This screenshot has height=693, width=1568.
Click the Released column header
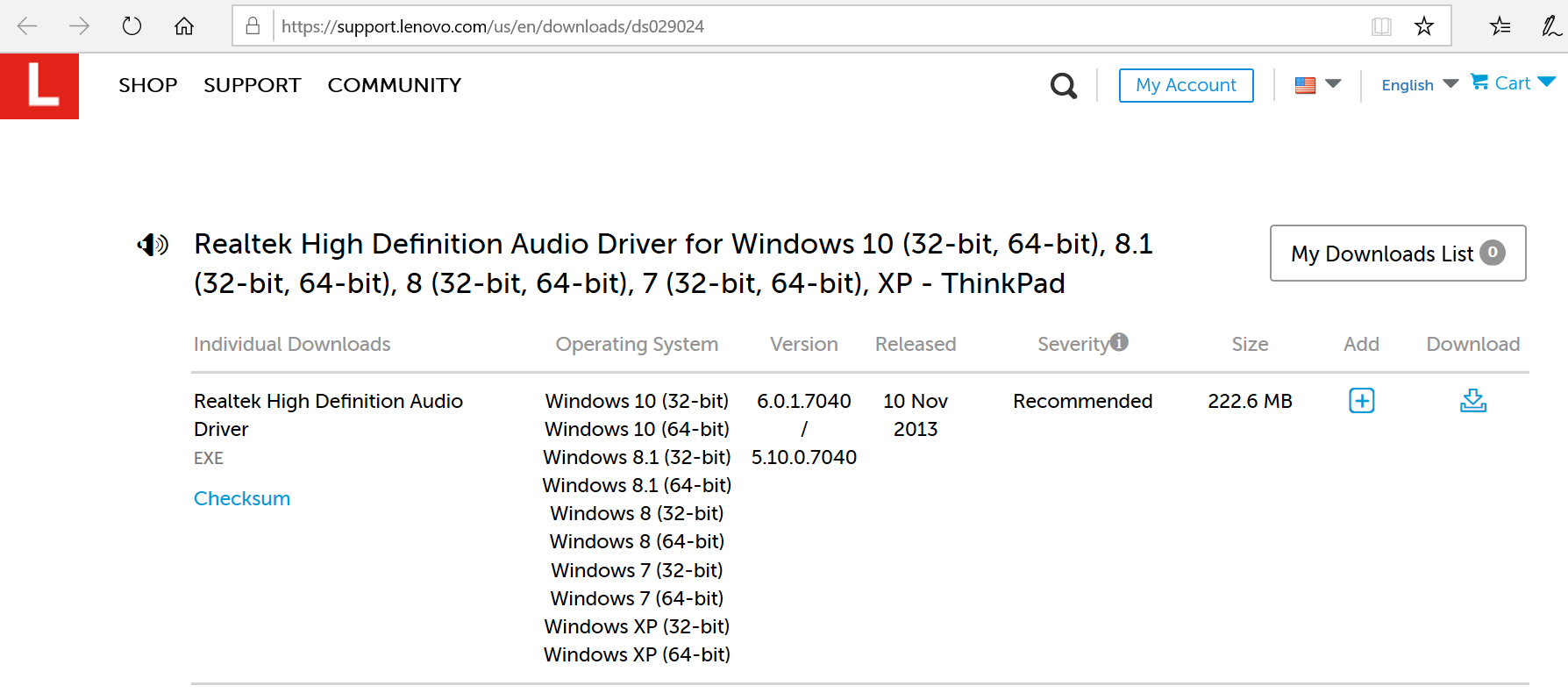(916, 344)
